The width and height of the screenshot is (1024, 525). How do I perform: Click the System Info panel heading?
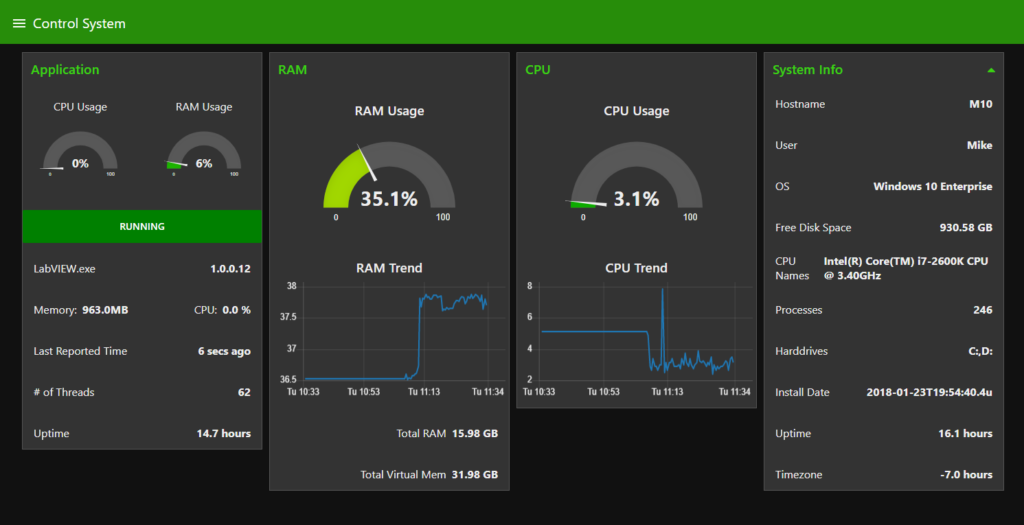click(808, 70)
